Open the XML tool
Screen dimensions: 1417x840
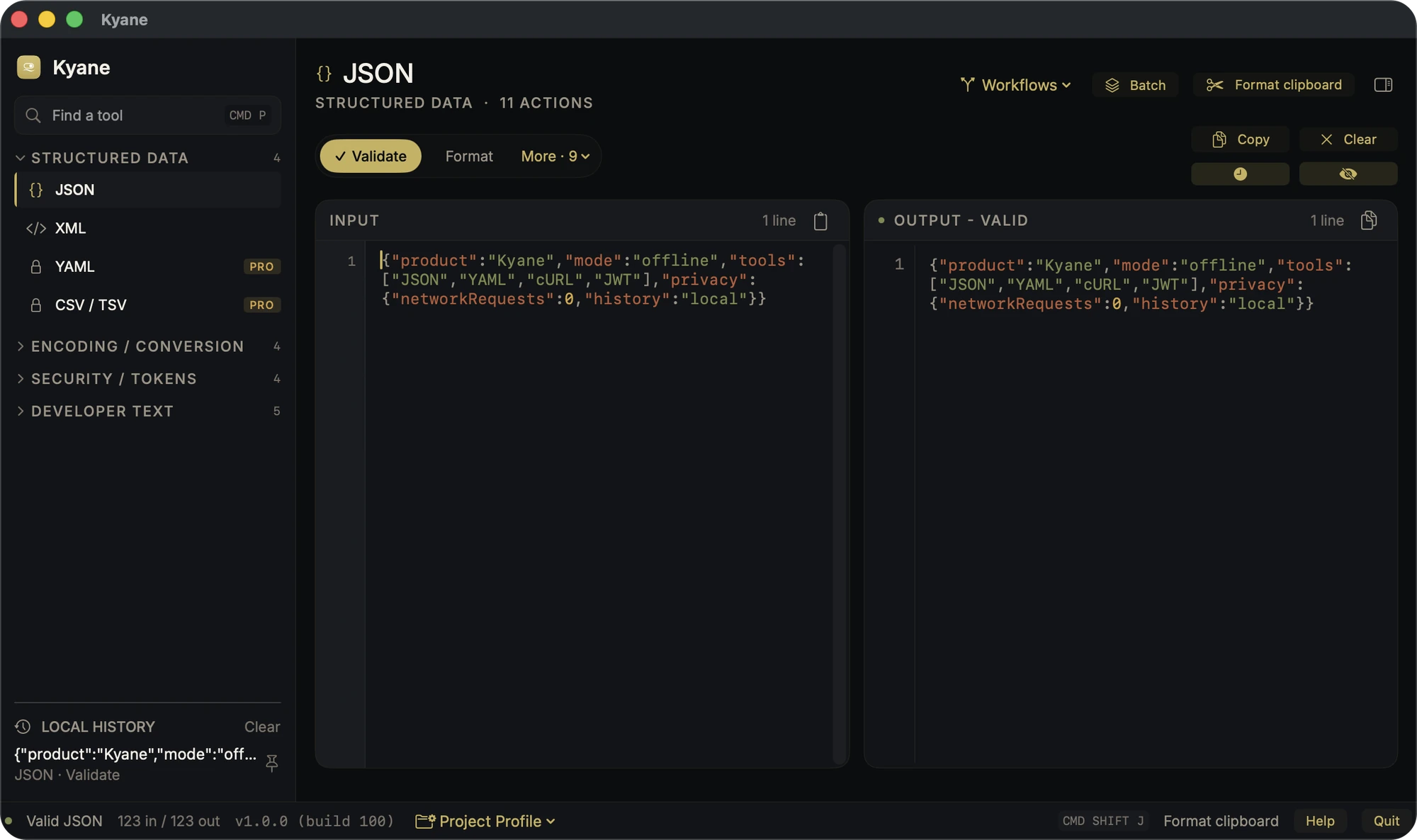[x=147, y=228]
